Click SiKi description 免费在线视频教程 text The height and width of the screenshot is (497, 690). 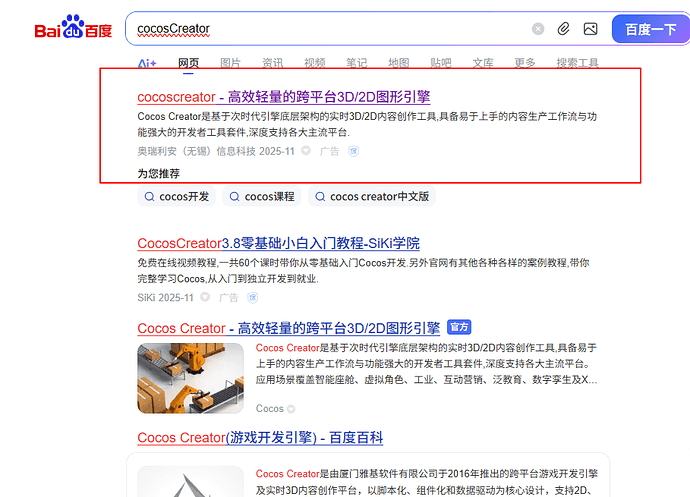coord(363,271)
